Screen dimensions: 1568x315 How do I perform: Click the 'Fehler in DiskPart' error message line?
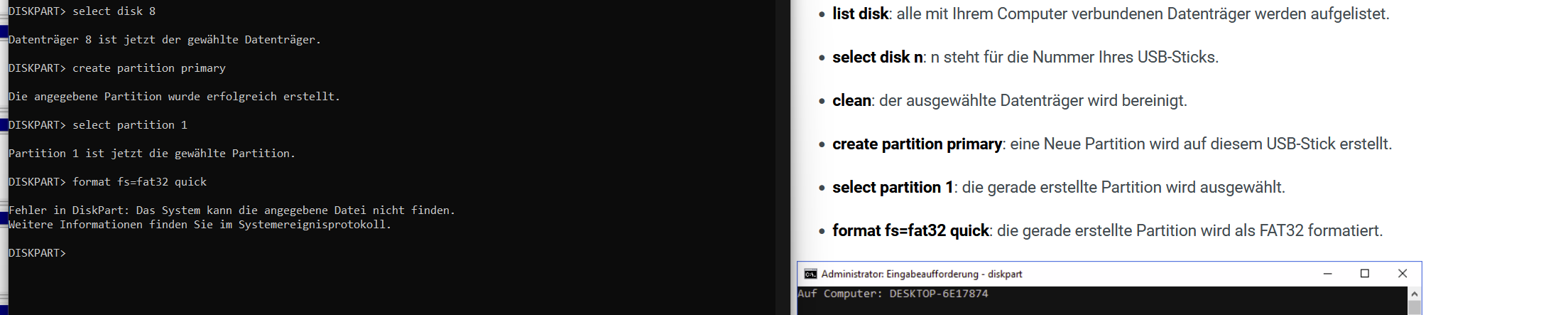tap(232, 210)
